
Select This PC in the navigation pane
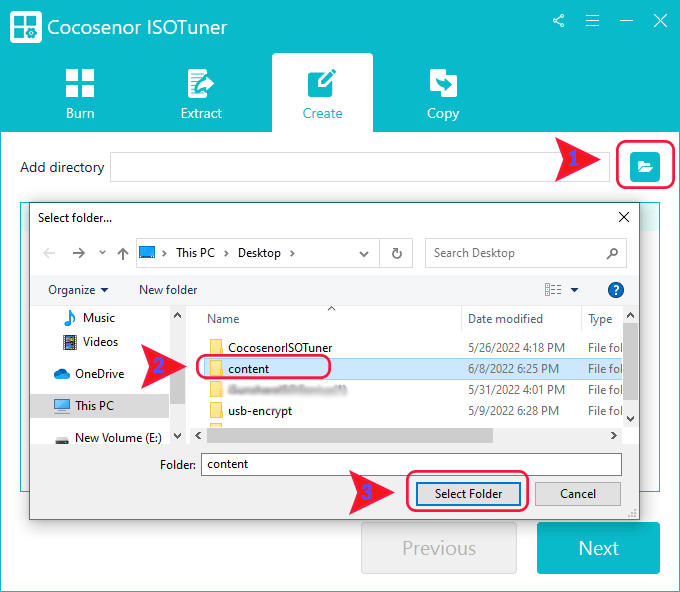click(100, 406)
